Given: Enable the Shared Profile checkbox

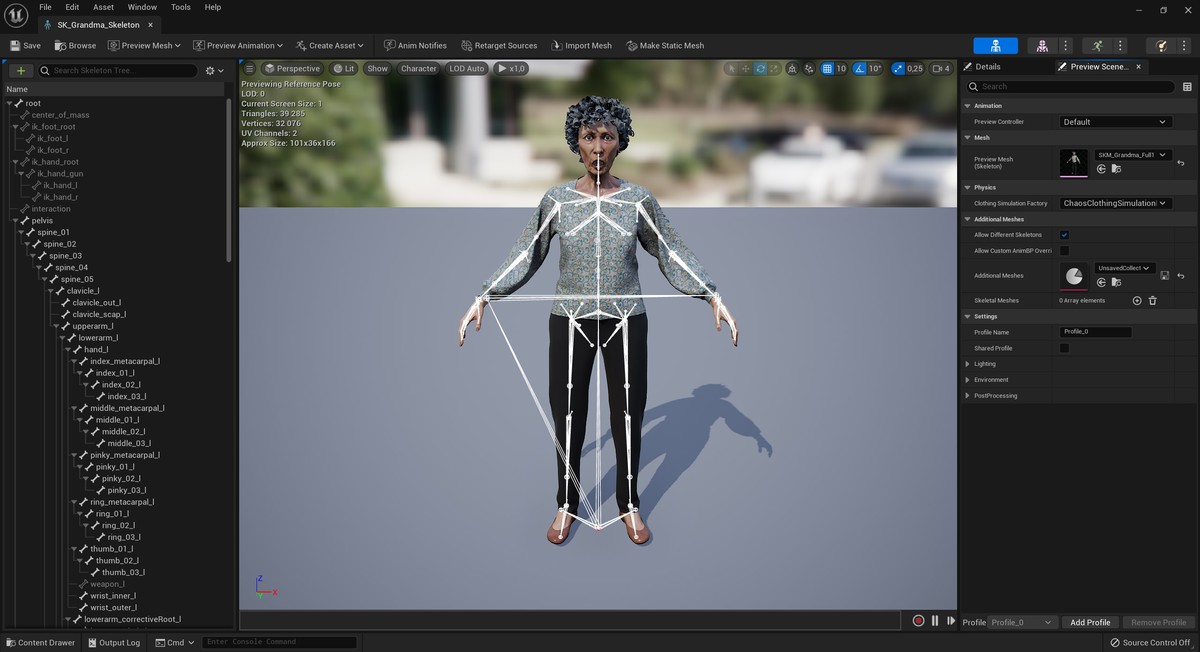Looking at the screenshot, I should (1064, 348).
